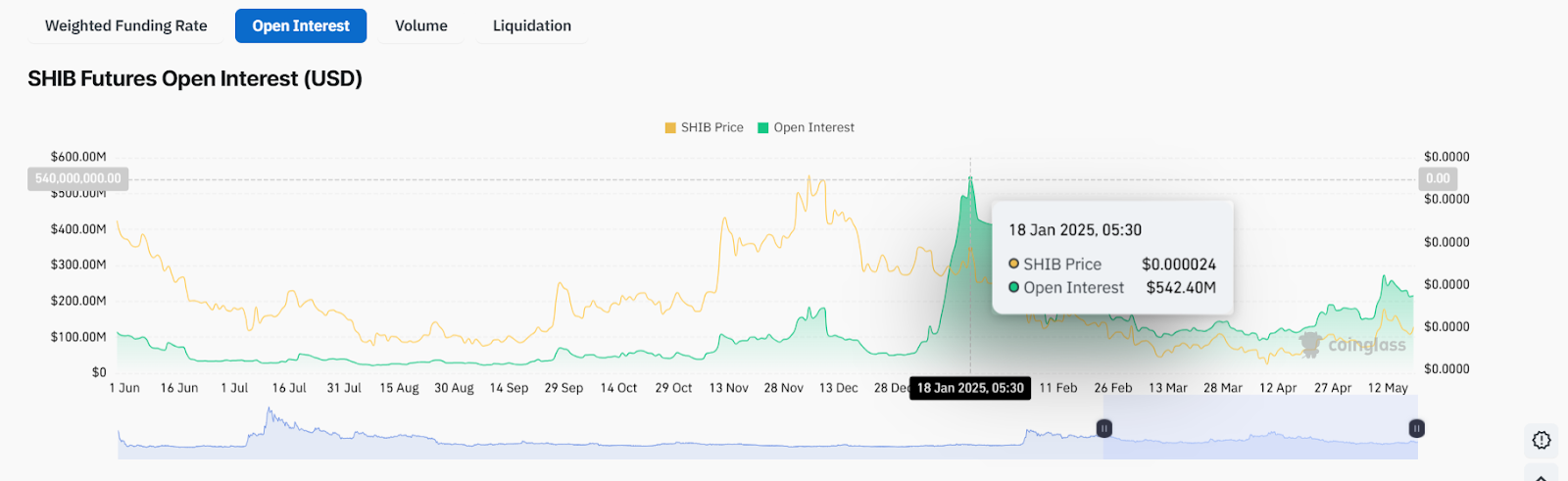The height and width of the screenshot is (481, 1568).
Task: Click the right range slider handle
Action: pos(1416,428)
